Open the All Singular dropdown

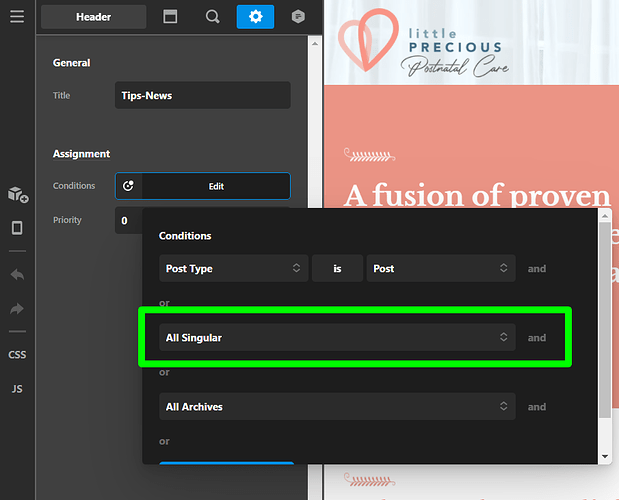(338, 337)
